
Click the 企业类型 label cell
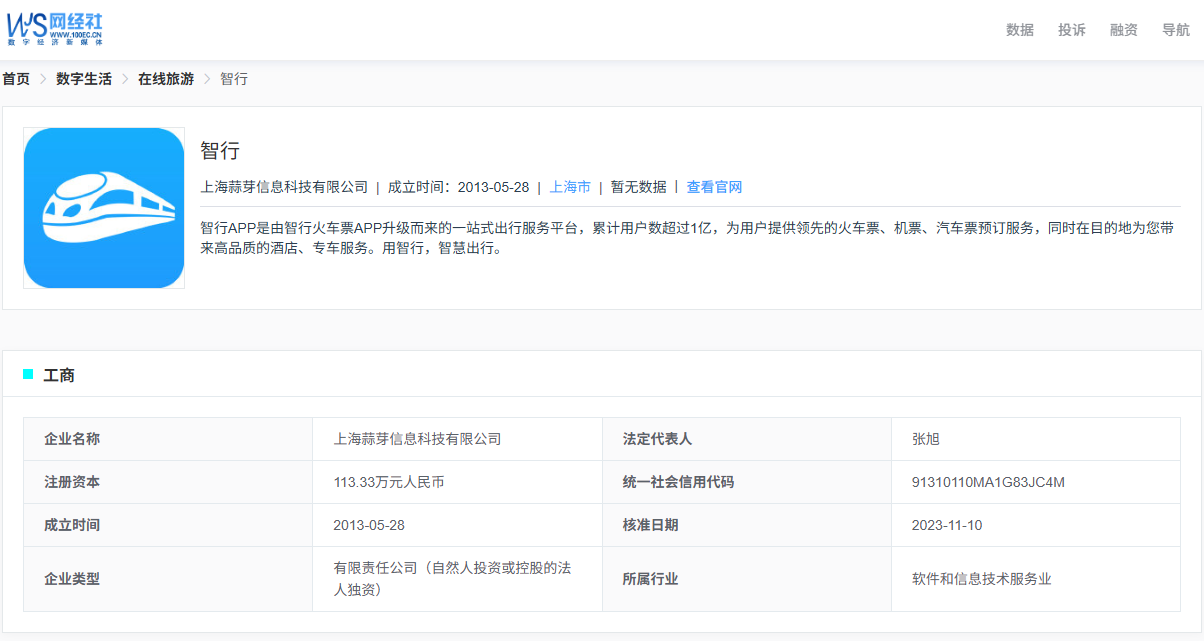coord(168,579)
